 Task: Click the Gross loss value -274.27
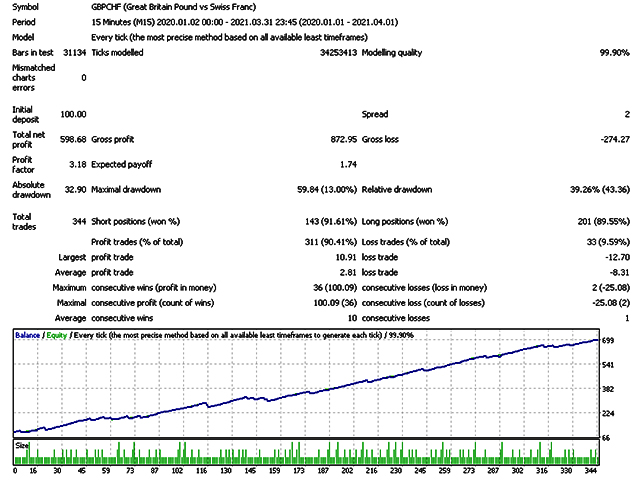pos(615,140)
